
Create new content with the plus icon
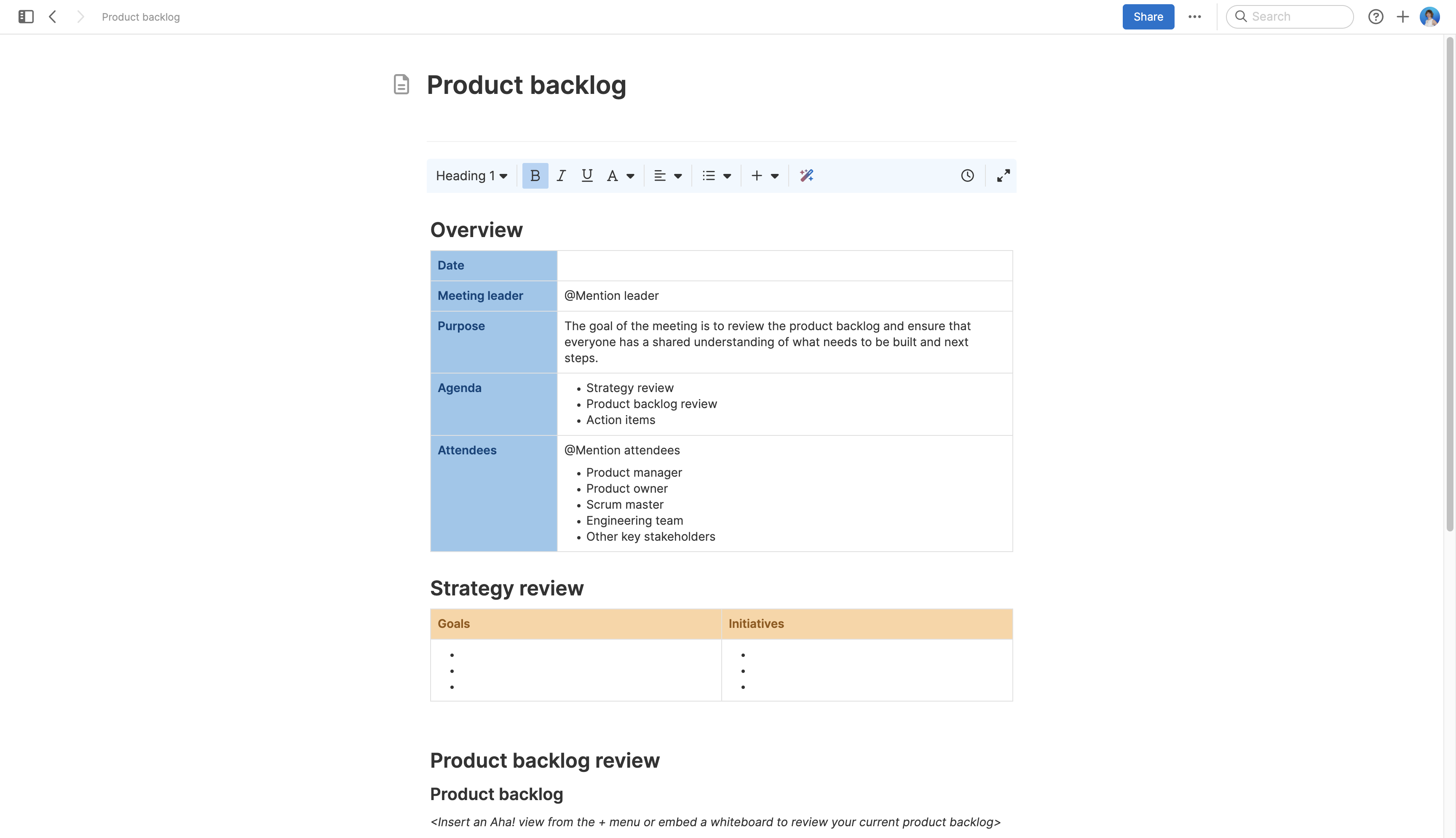[x=1402, y=17]
